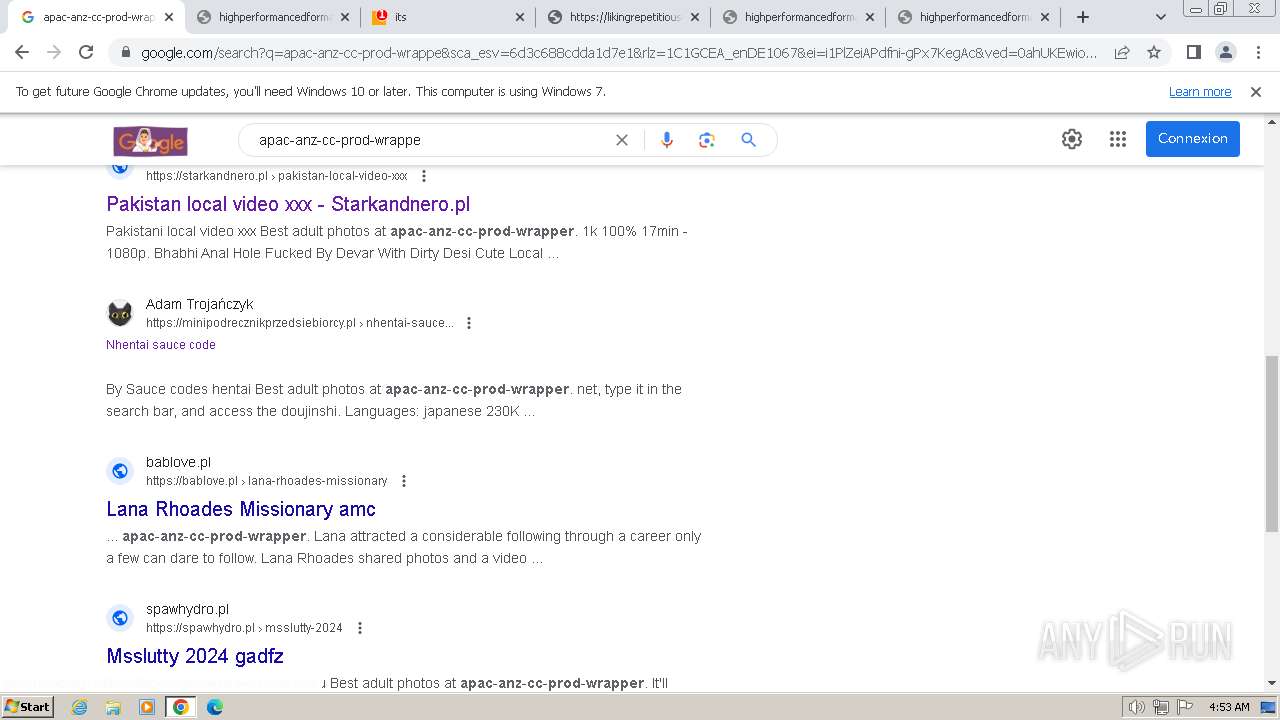Open the Chrome profile avatar menu
Viewport: 1280px width, 720px height.
pos(1225,52)
